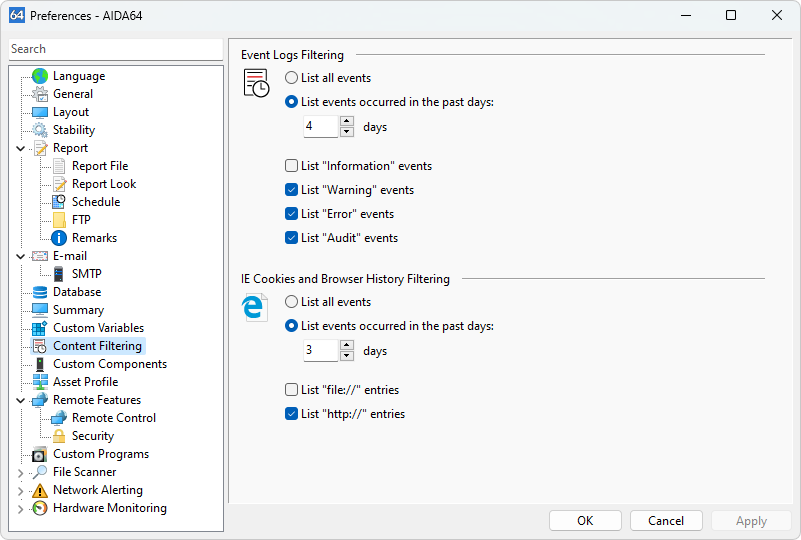Click the Hardware Monitoring gauge icon
This screenshot has width=801, height=540.
pyautogui.click(x=40, y=508)
